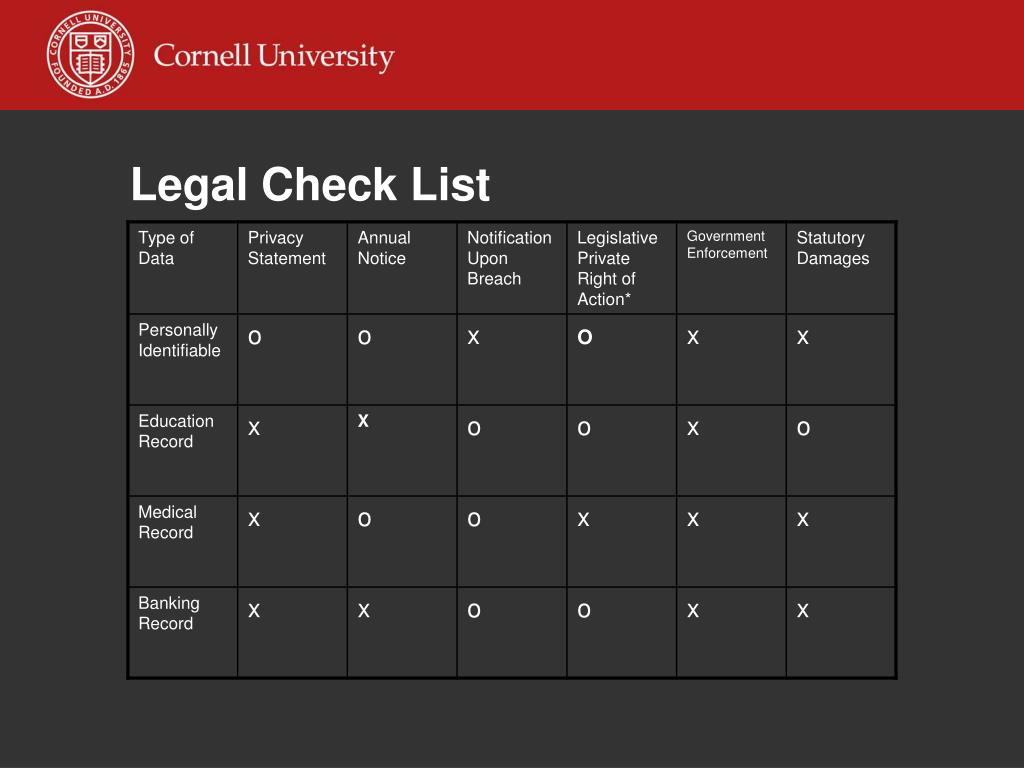The image size is (1024, 768).
Task: Click Banking Record's Privacy Statement X mark
Action: click(254, 611)
